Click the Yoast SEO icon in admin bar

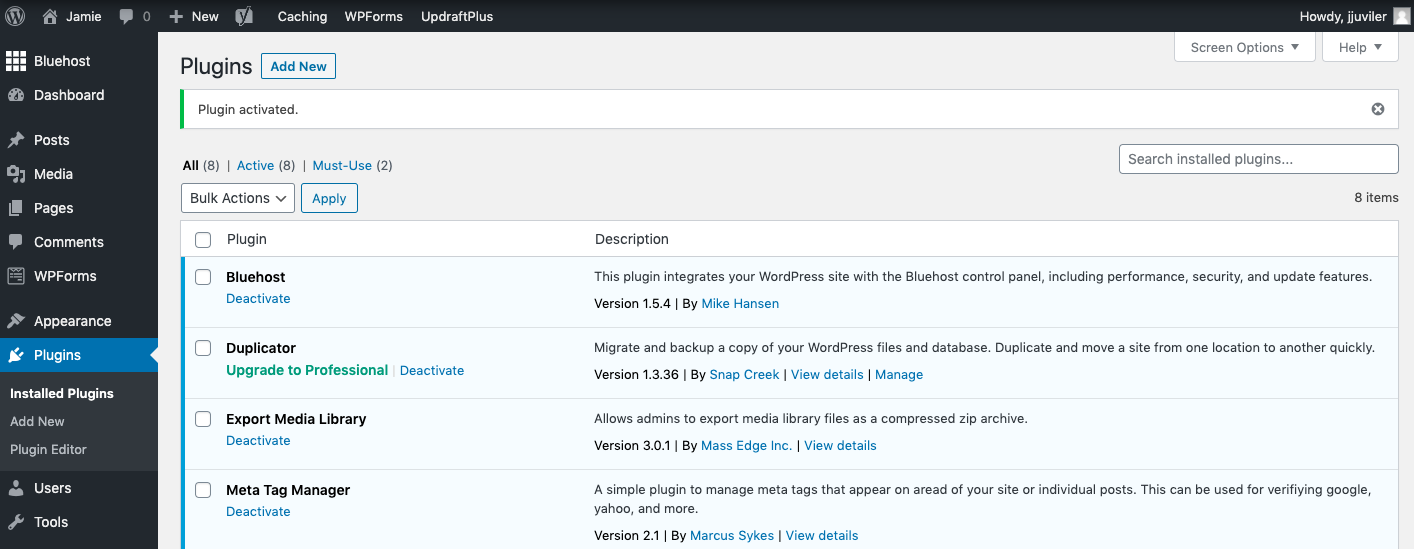pos(243,16)
